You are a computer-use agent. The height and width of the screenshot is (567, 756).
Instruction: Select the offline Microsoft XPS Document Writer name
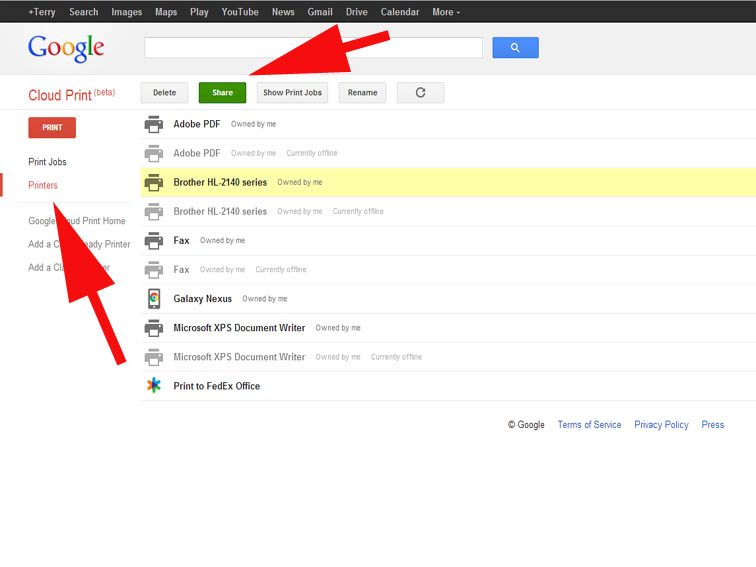click(x=239, y=357)
